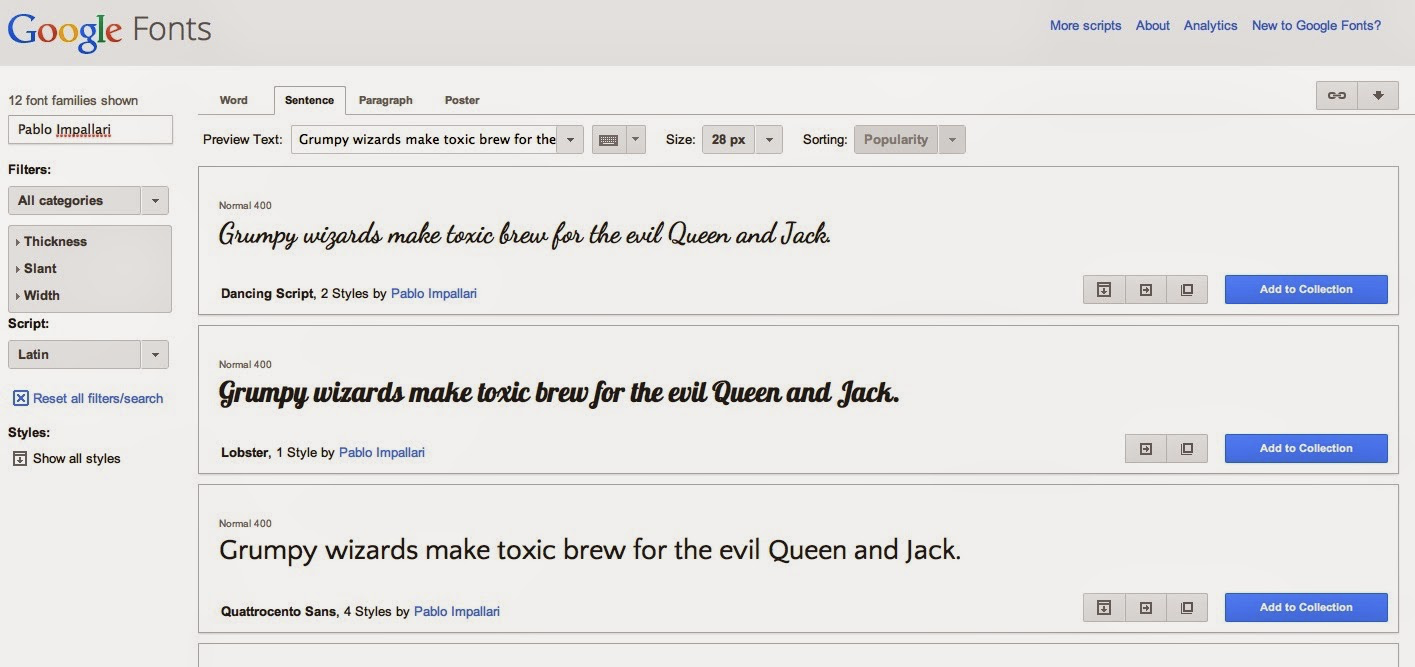Click the Show all styles sidebar icon
This screenshot has height=667, width=1415.
[x=20, y=458]
